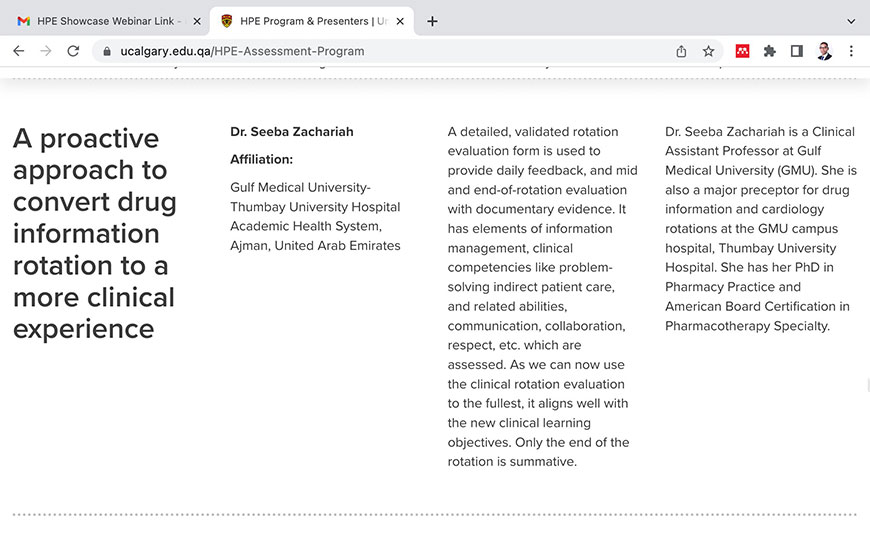The height and width of the screenshot is (544, 870).
Task: Switch to the HPE Program & Presenters tab
Action: (311, 21)
